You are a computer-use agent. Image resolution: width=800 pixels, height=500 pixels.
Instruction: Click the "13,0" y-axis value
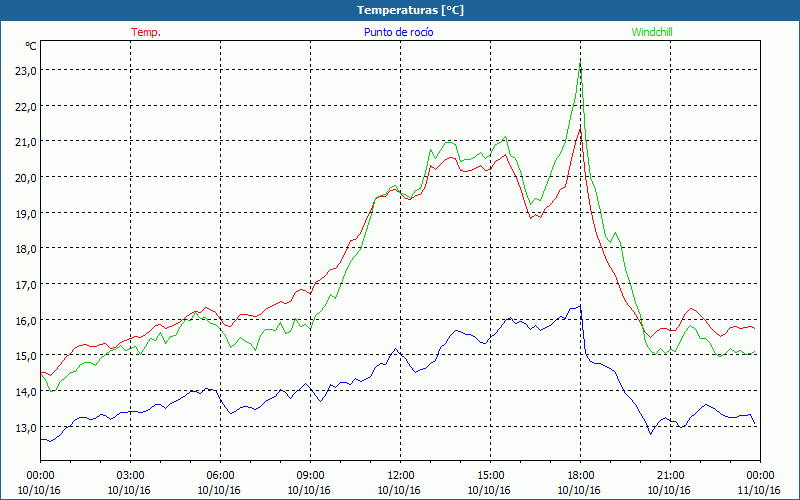click(x=26, y=427)
